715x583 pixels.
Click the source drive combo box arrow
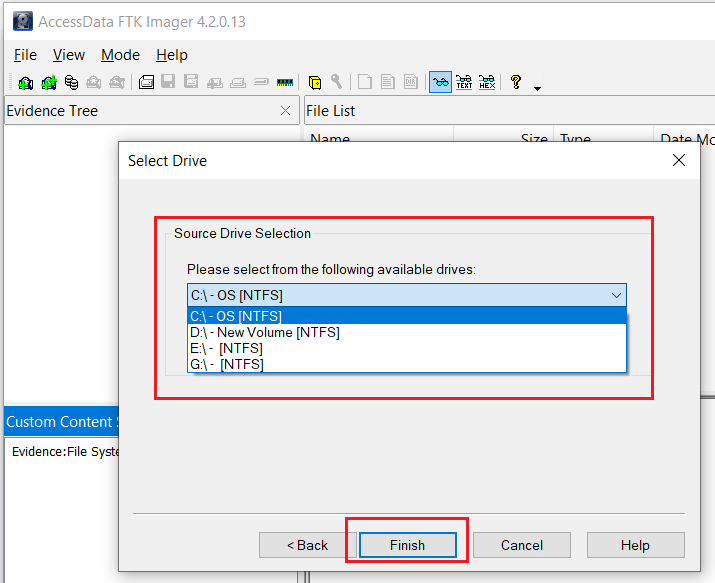point(616,295)
